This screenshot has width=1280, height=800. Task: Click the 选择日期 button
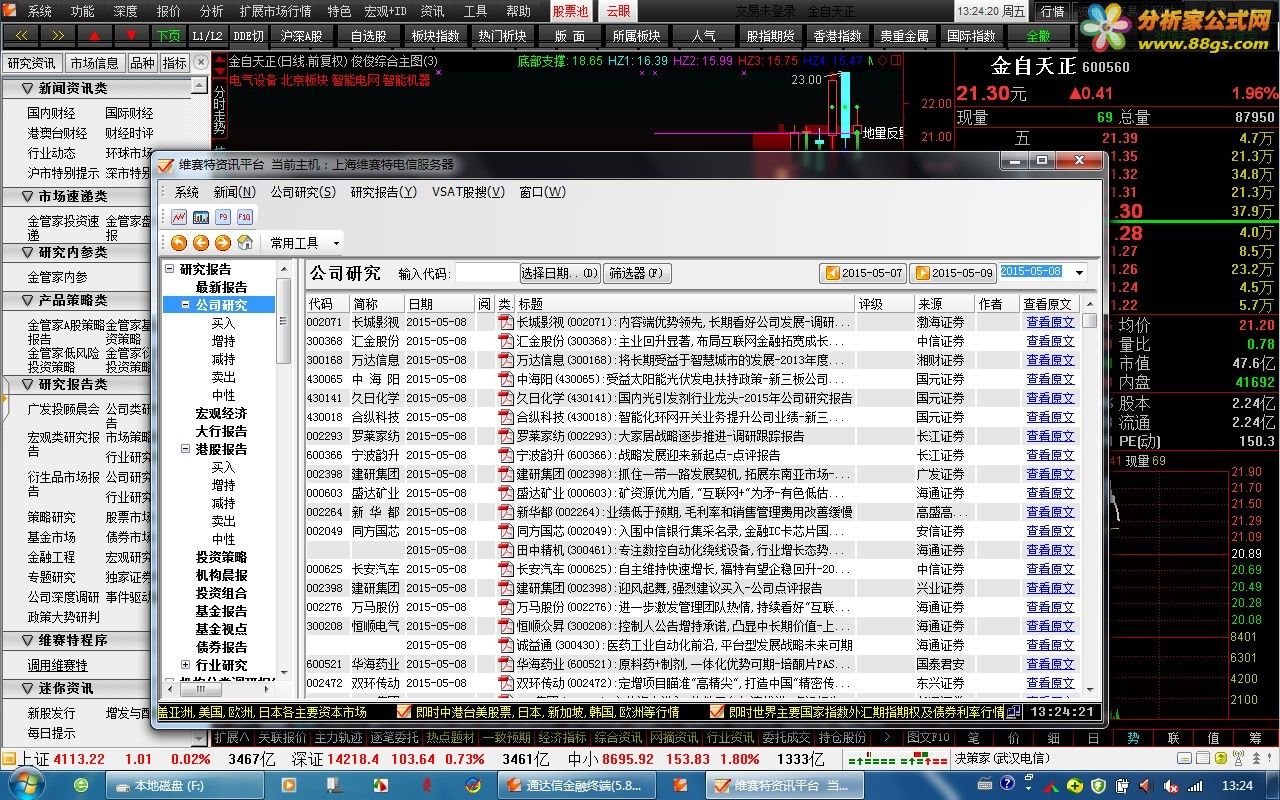point(560,273)
